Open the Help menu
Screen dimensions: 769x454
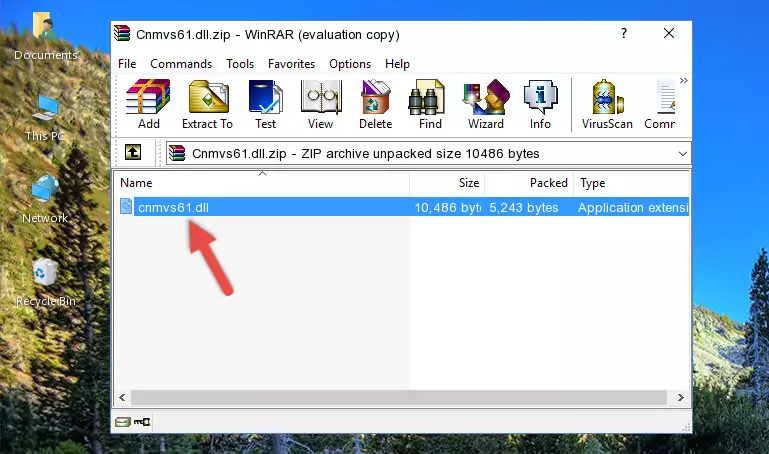click(x=397, y=64)
